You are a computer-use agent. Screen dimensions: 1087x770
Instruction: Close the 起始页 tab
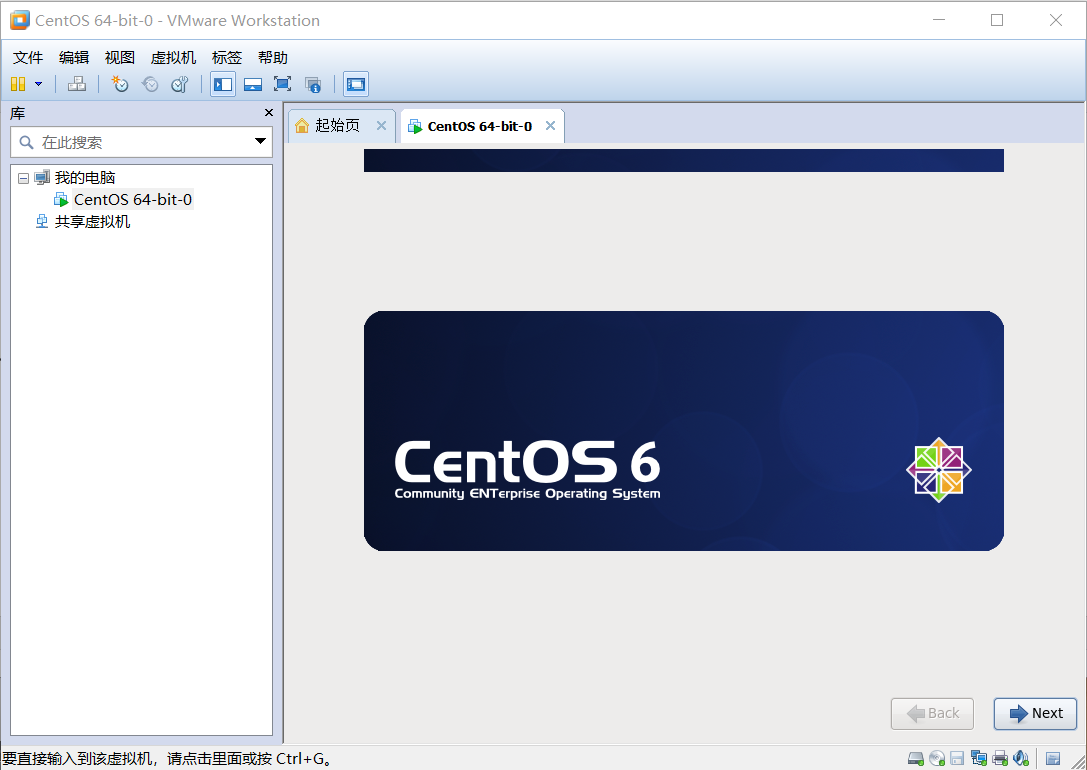[381, 125]
